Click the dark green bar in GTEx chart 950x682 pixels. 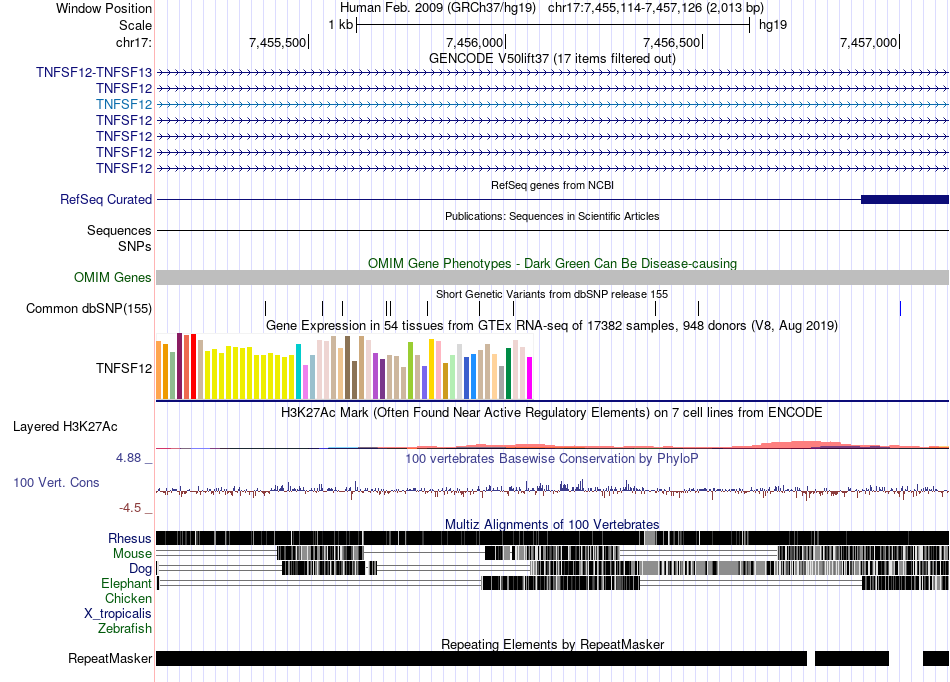(508, 374)
